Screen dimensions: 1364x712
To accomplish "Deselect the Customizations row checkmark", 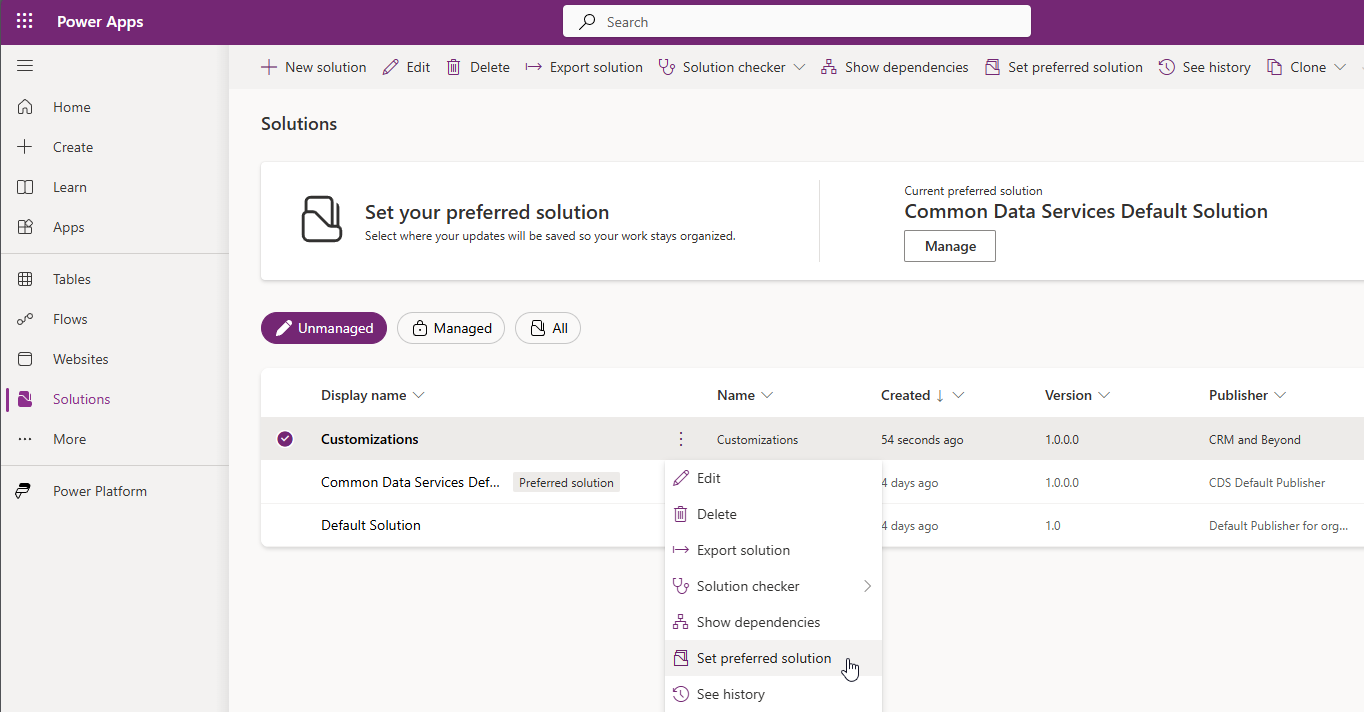I will click(x=285, y=439).
